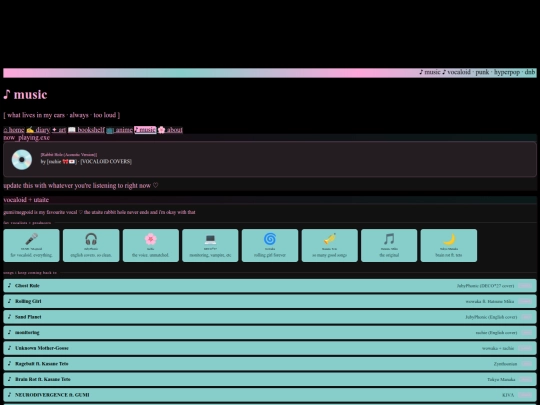This screenshot has width=540, height=405.
Task: Click the 'what lives in my ears' tagline
Action: point(62,115)
